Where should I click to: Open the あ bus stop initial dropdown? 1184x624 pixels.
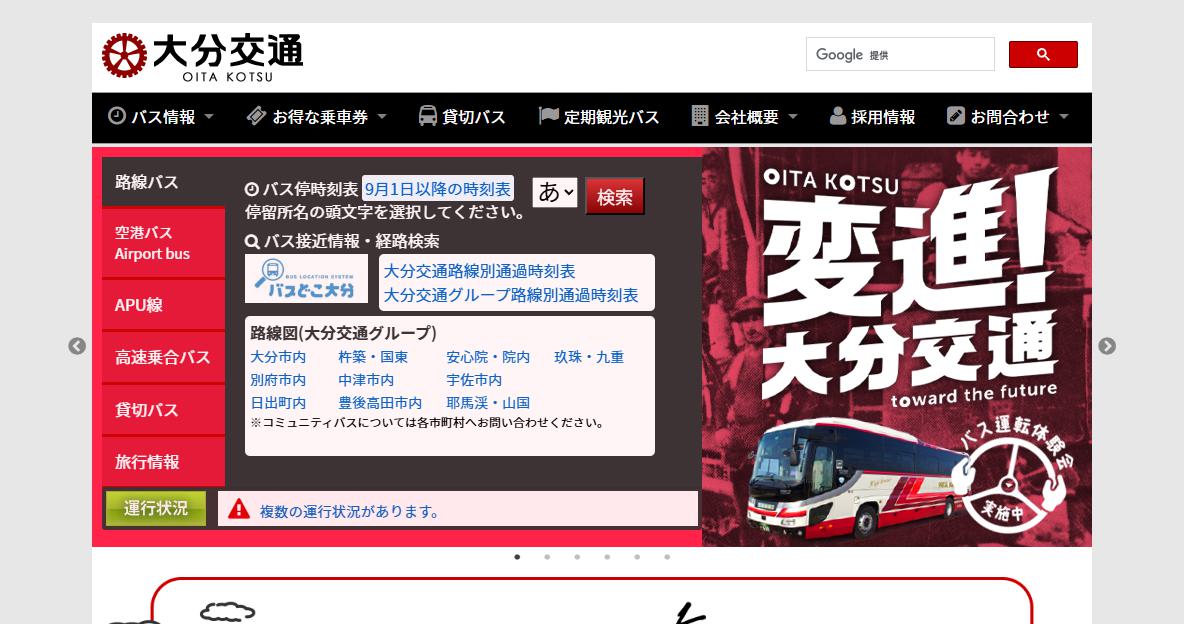[x=555, y=193]
